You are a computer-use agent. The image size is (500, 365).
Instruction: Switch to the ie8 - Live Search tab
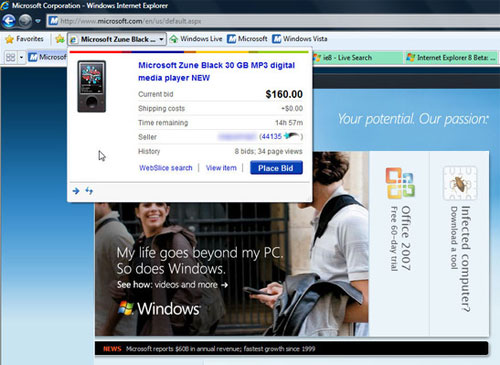point(357,58)
